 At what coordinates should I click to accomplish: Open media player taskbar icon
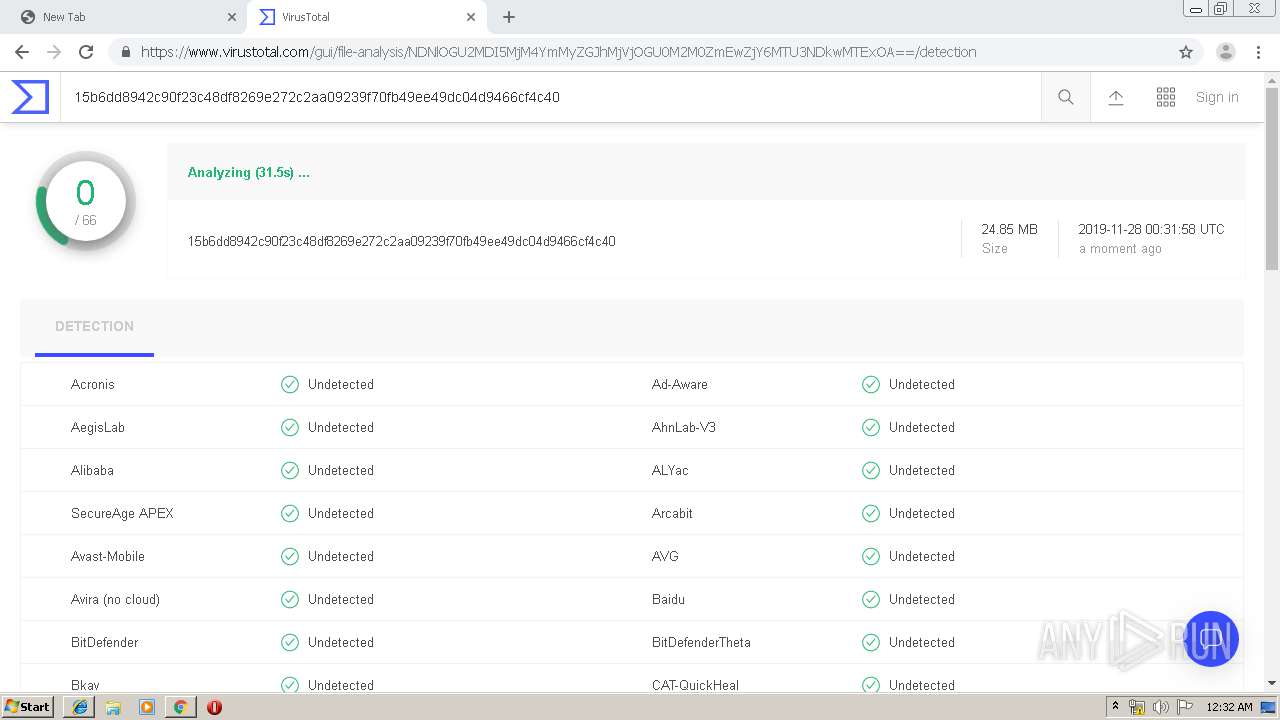point(147,707)
